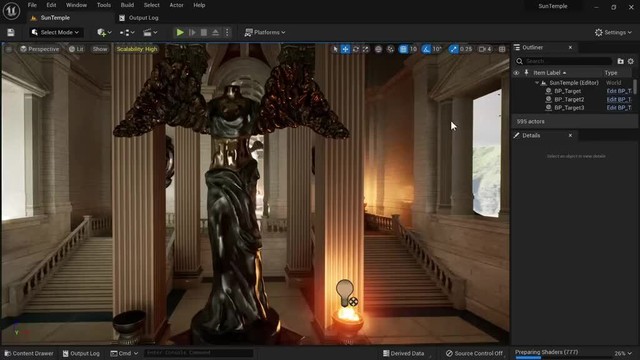Click the skip frame play control
Viewport: 640px width, 360px height.
(x=192, y=32)
